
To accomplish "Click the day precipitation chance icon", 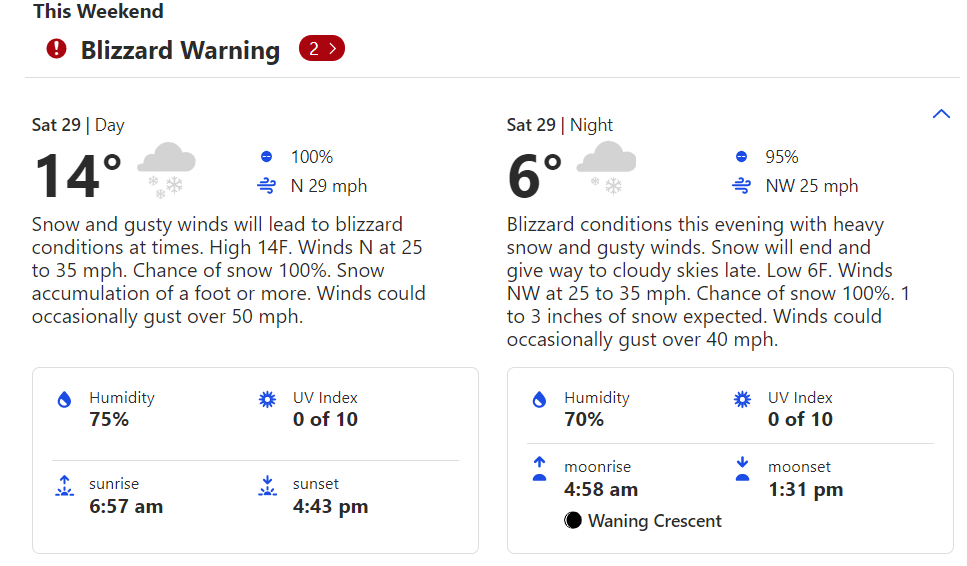I will 266,157.
